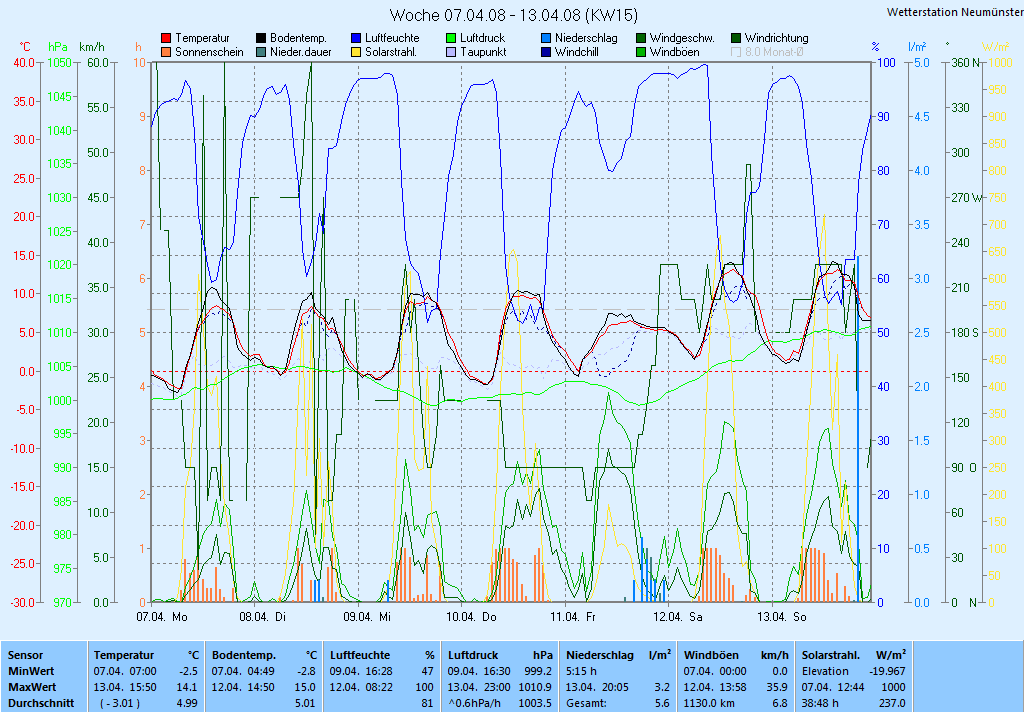Click the red Temperatur legend swatch
This screenshot has width=1024, height=712.
(166, 39)
